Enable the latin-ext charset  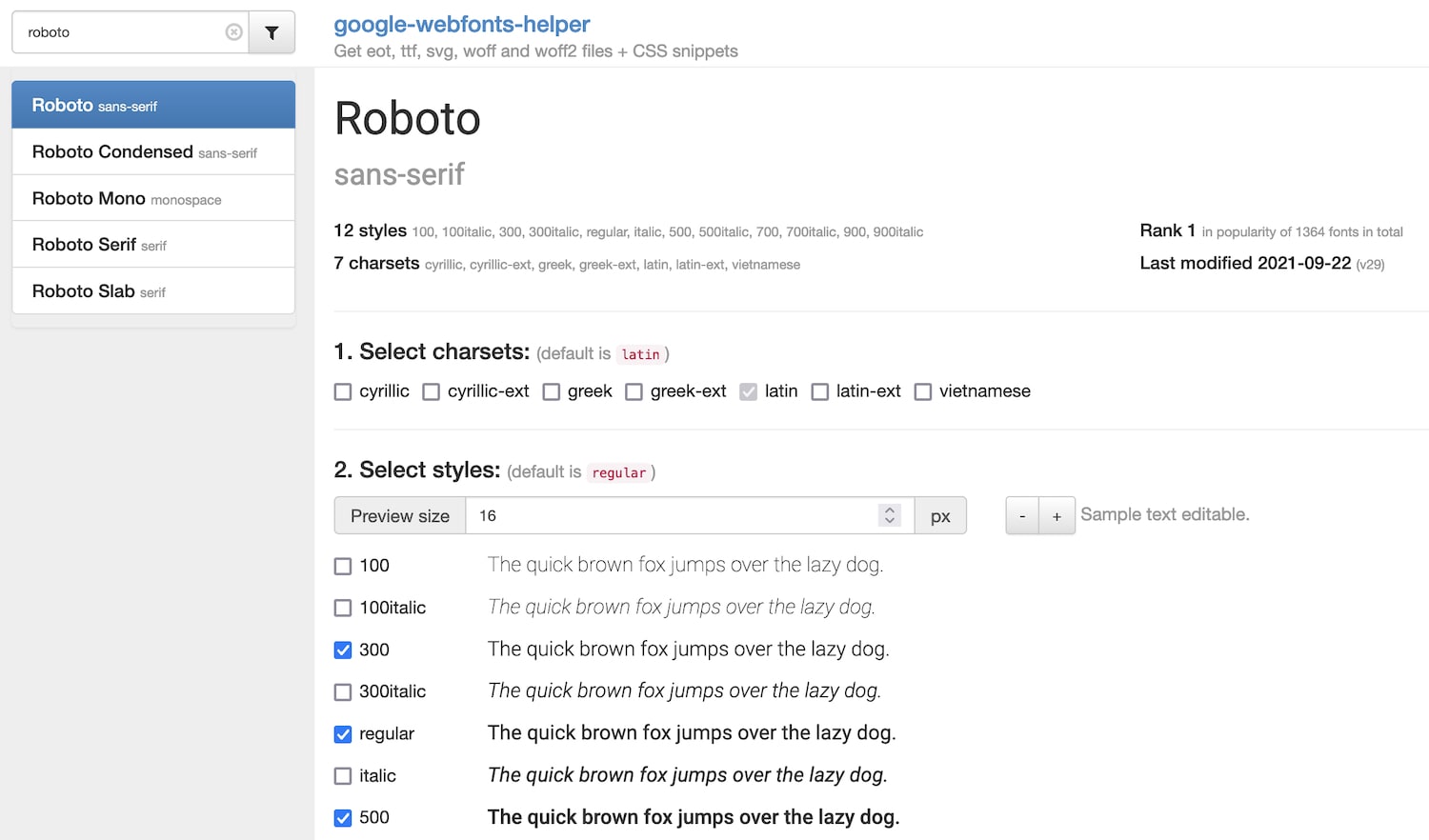(819, 391)
